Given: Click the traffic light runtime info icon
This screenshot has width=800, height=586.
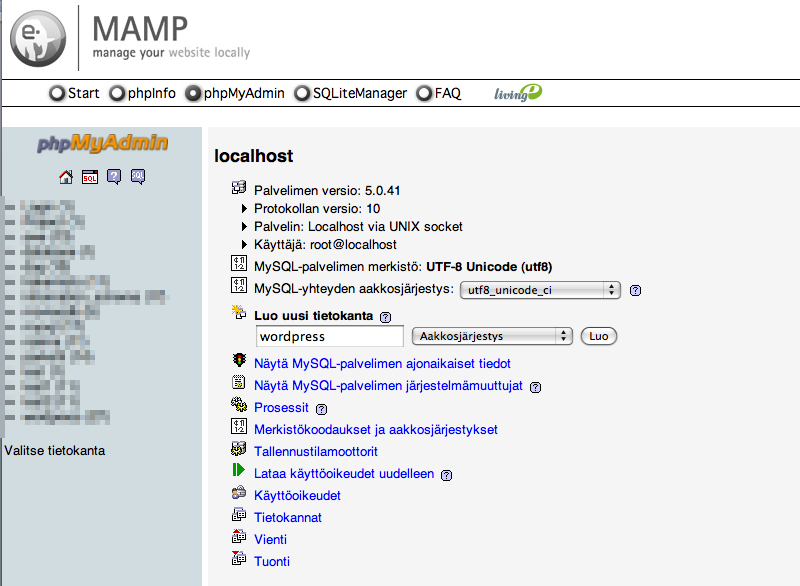Looking at the screenshot, I should [239, 360].
